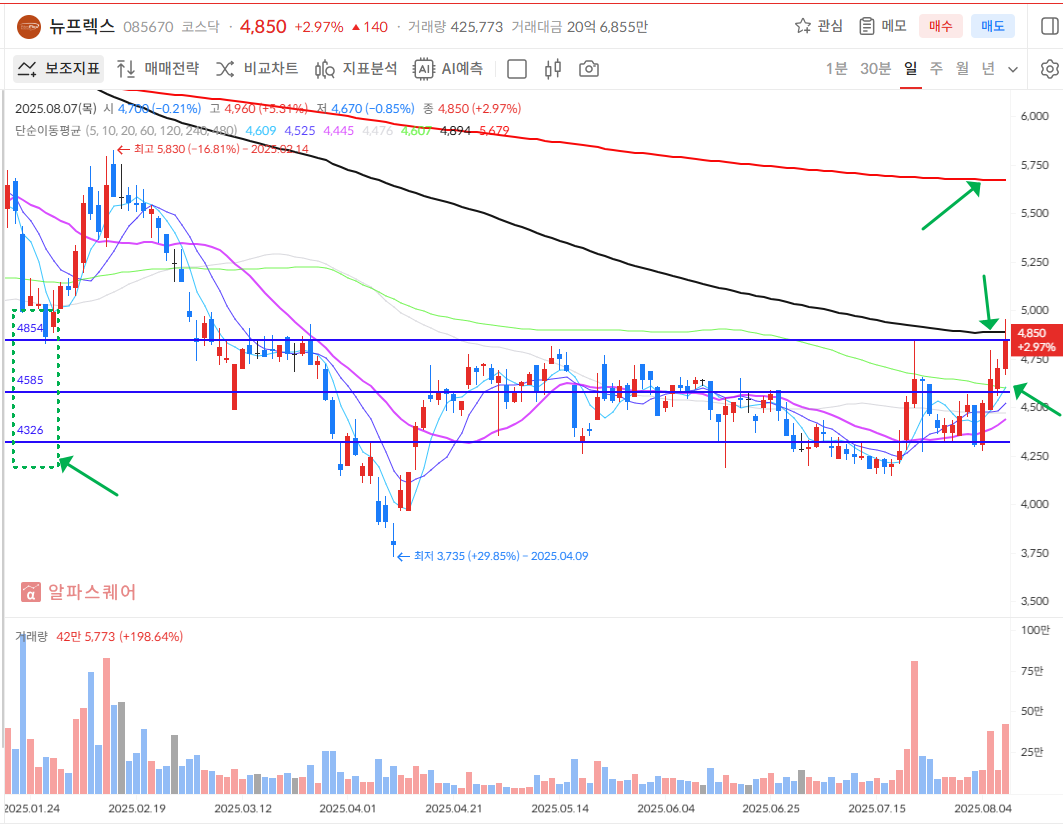Switch to 월 monthly timeframe
The width and height of the screenshot is (1063, 827).
962,68
